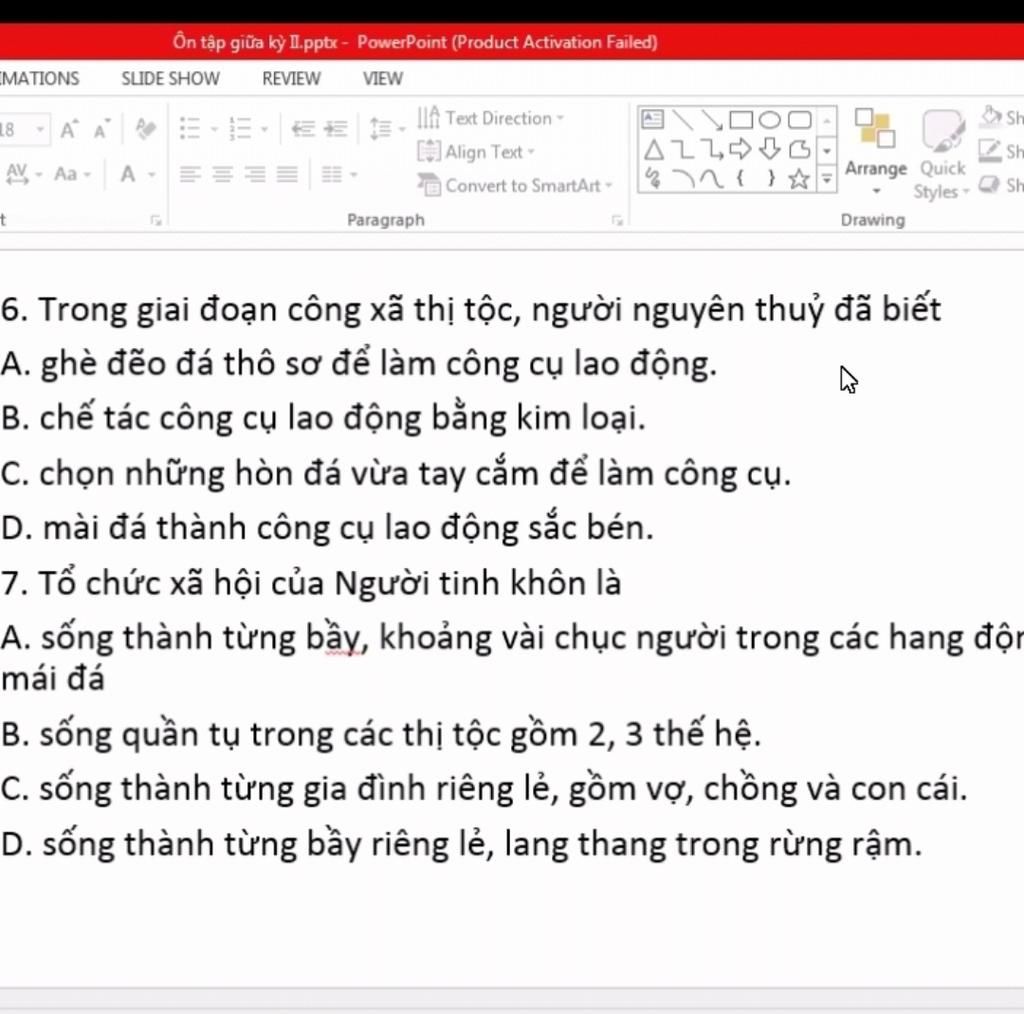Open Font dialog launcher
1024x1014 pixels.
pos(155,221)
